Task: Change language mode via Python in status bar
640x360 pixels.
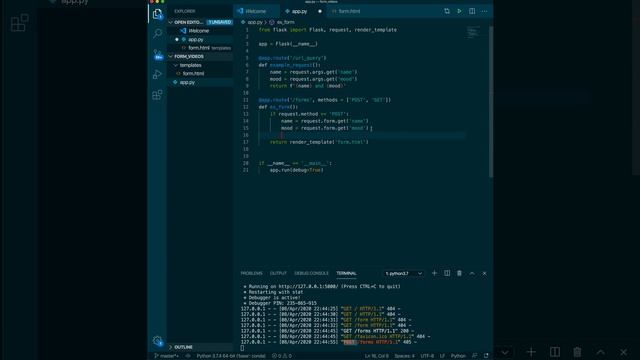Action: click(458, 356)
